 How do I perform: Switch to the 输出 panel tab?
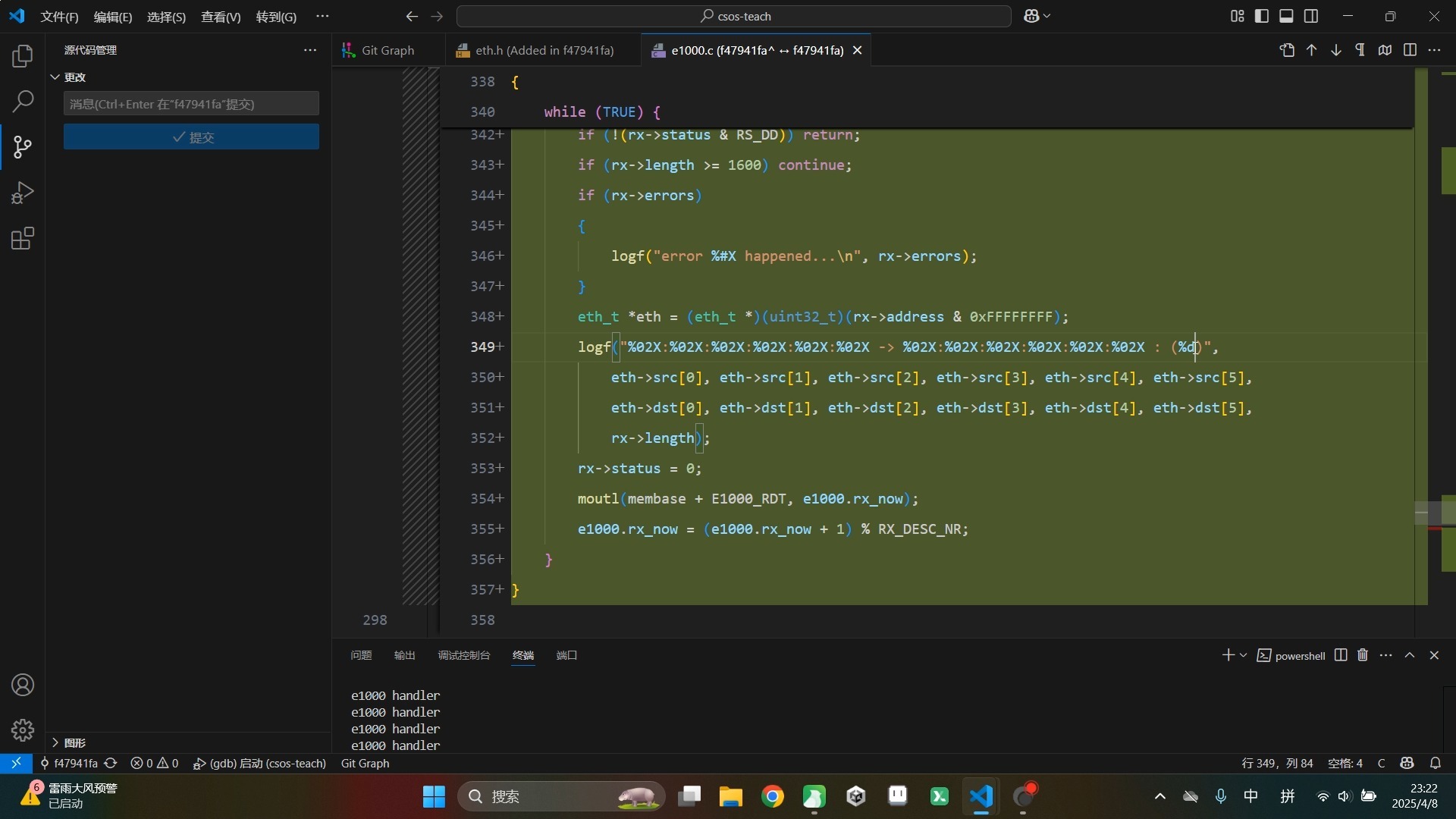(x=404, y=655)
